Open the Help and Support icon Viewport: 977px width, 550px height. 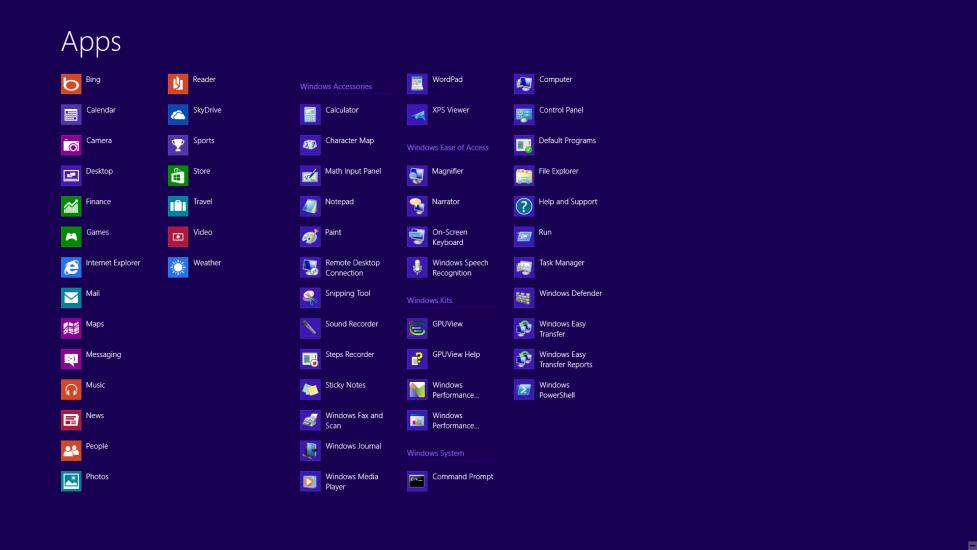524,206
